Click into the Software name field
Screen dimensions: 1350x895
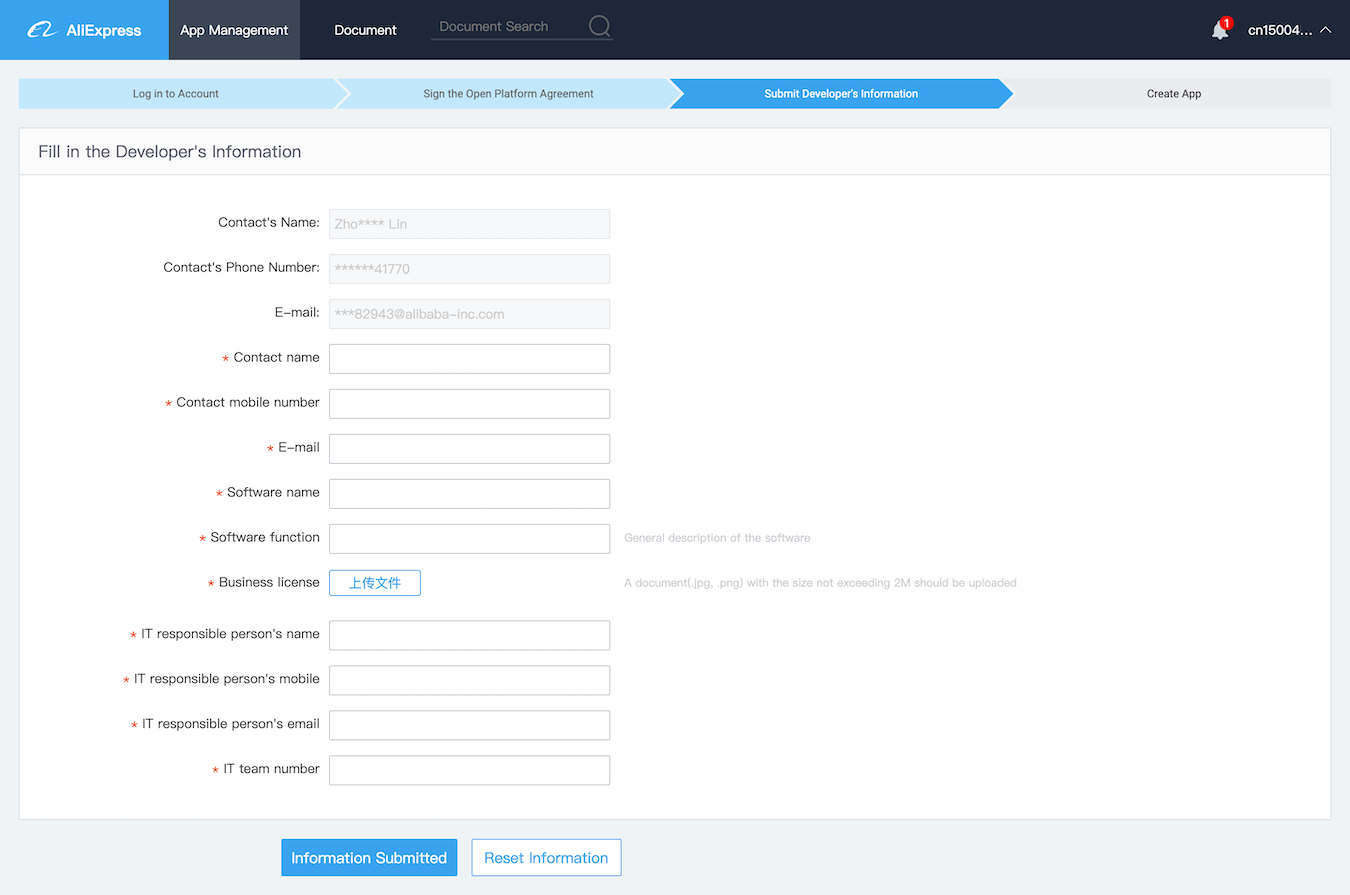point(469,494)
